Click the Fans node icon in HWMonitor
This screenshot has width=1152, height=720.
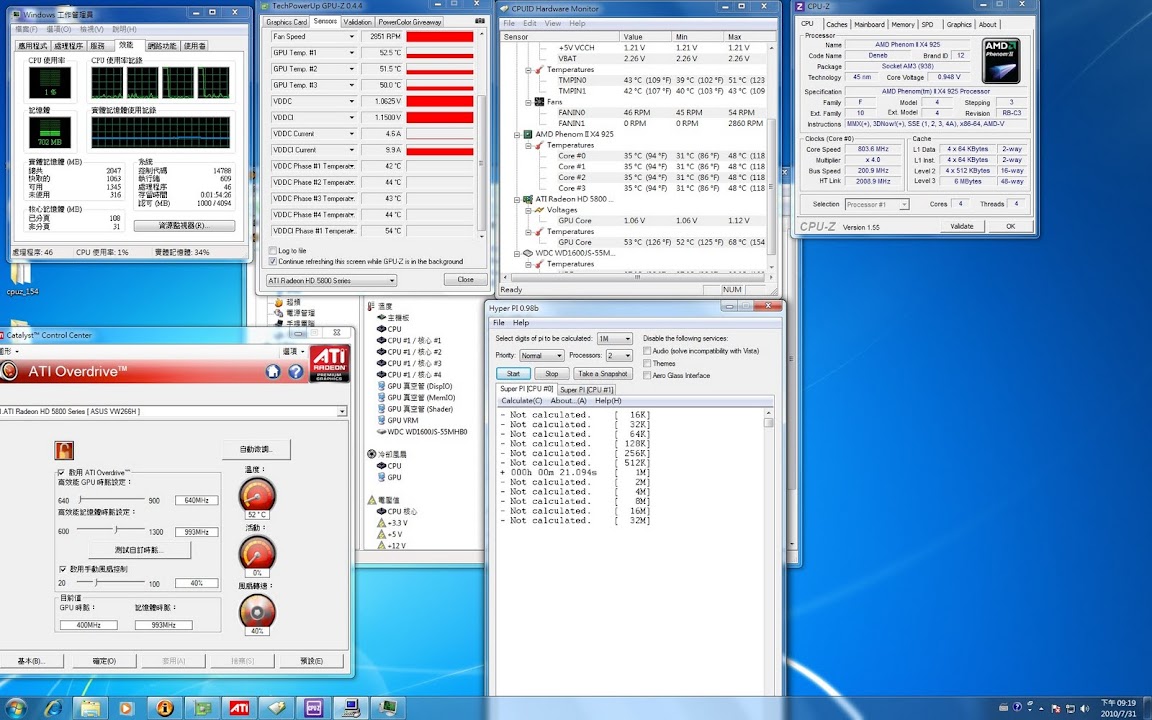point(539,102)
